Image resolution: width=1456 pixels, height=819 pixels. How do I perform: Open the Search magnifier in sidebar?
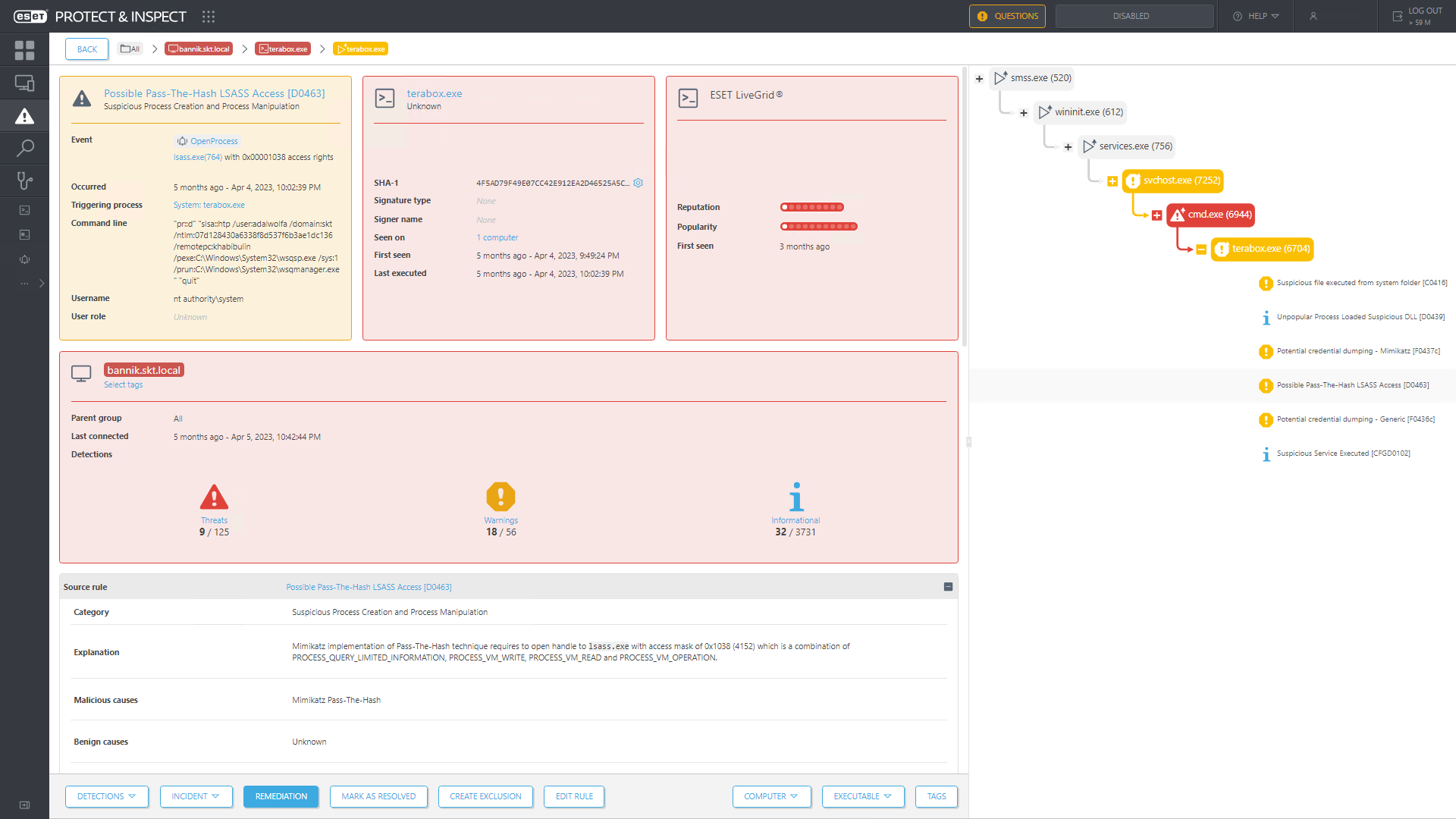click(x=24, y=148)
